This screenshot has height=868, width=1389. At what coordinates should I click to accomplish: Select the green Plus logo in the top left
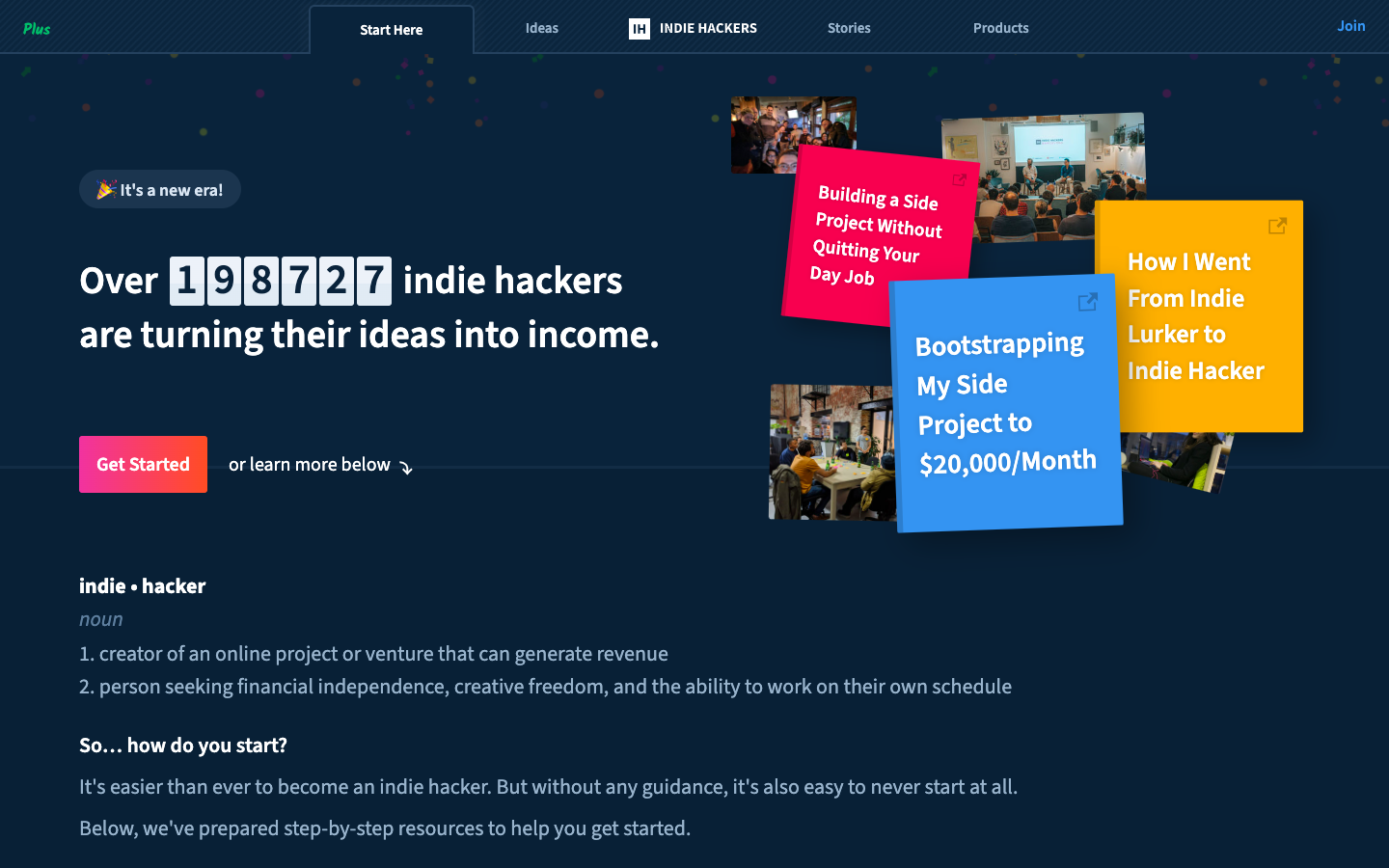click(36, 28)
